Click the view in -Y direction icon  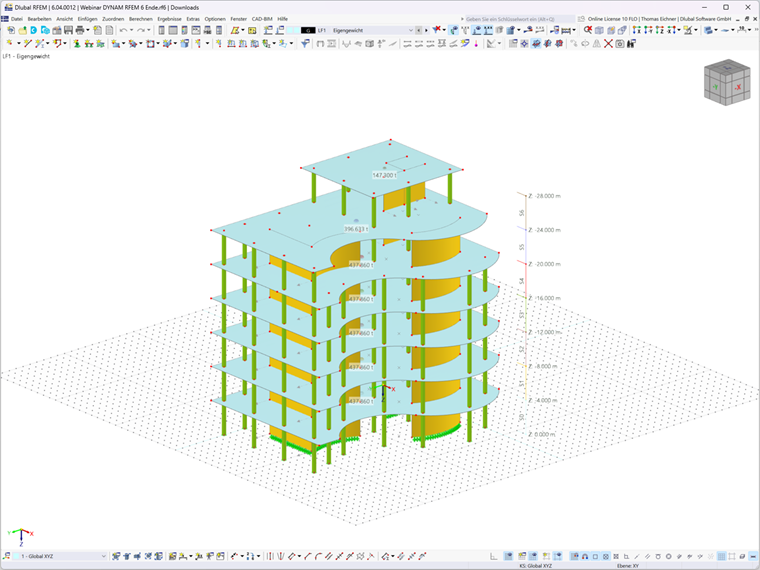648,30
